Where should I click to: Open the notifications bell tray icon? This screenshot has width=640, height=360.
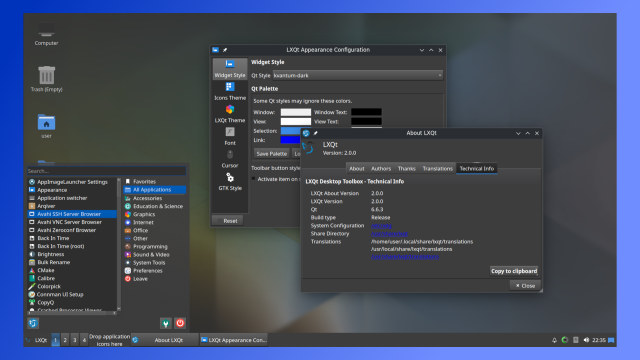pyautogui.click(x=554, y=340)
